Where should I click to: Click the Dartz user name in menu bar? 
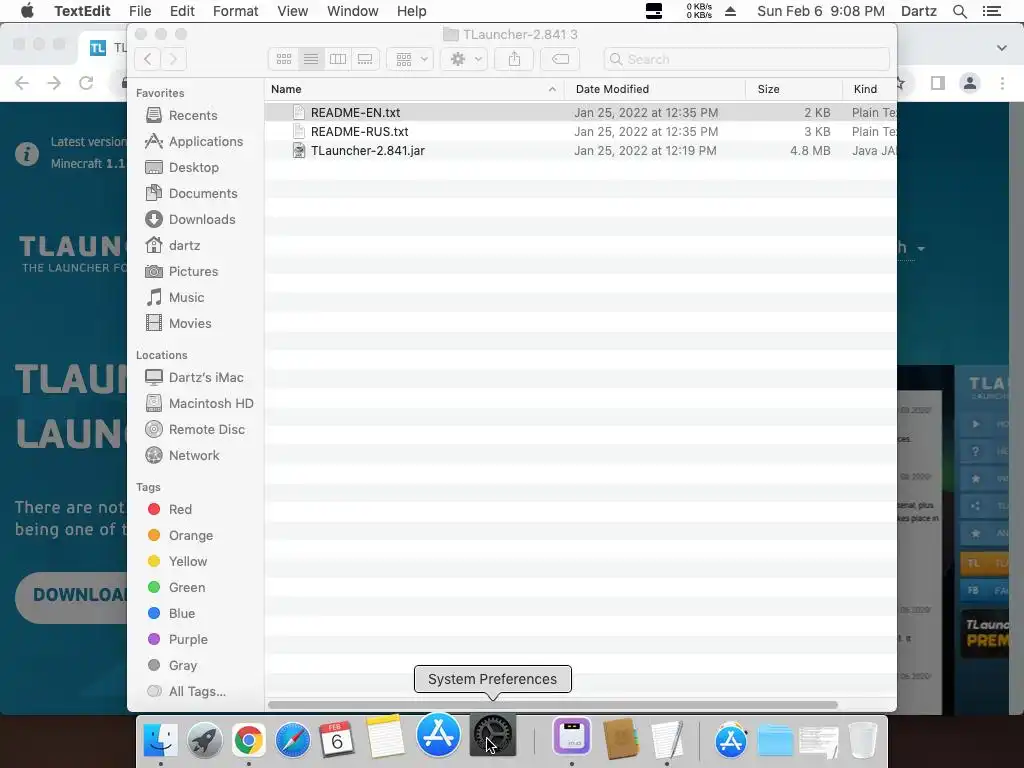pos(918,11)
